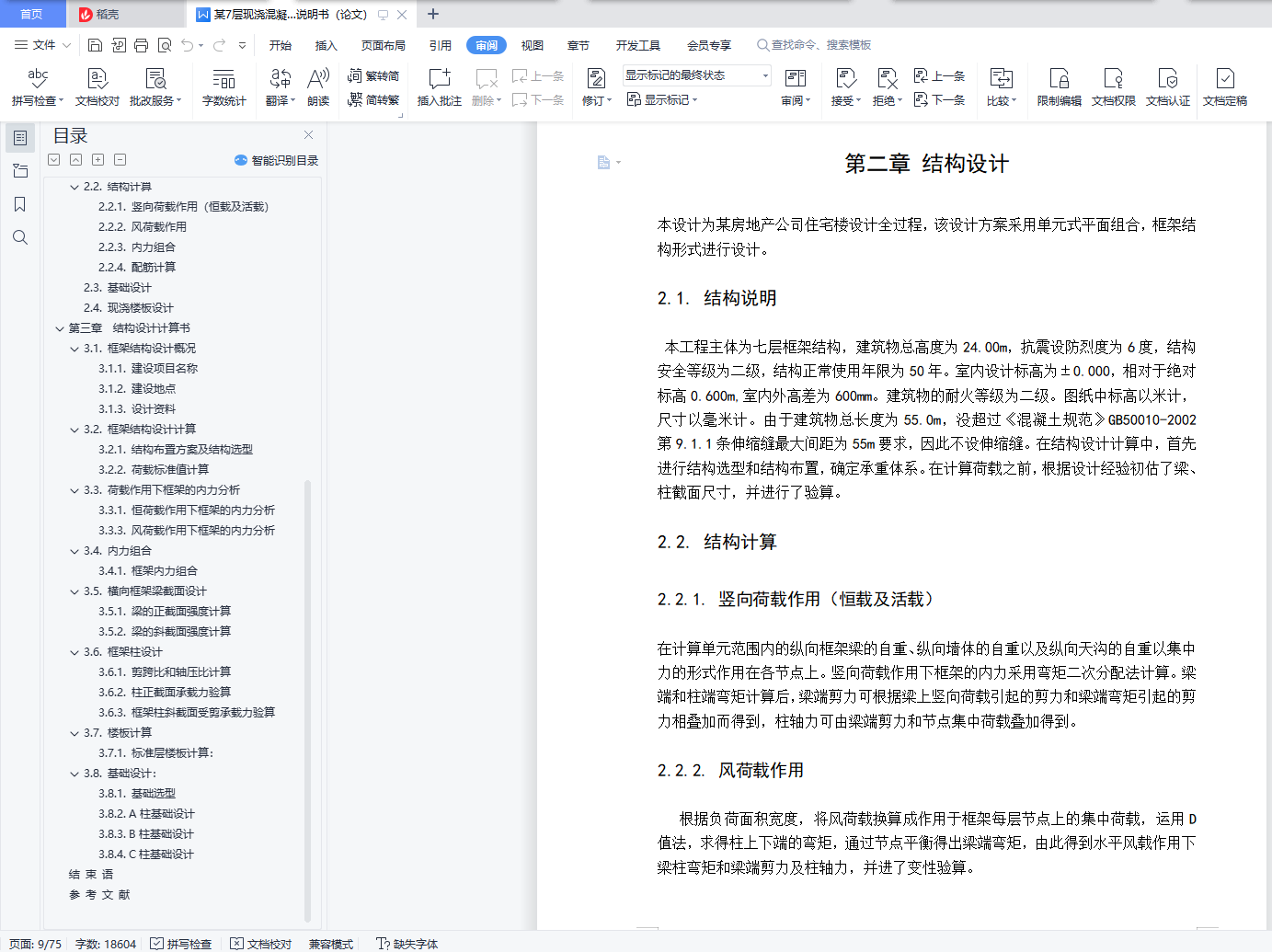Select the outline/目录 sidebar icon
Image resolution: width=1272 pixels, height=952 pixels.
(x=20, y=138)
